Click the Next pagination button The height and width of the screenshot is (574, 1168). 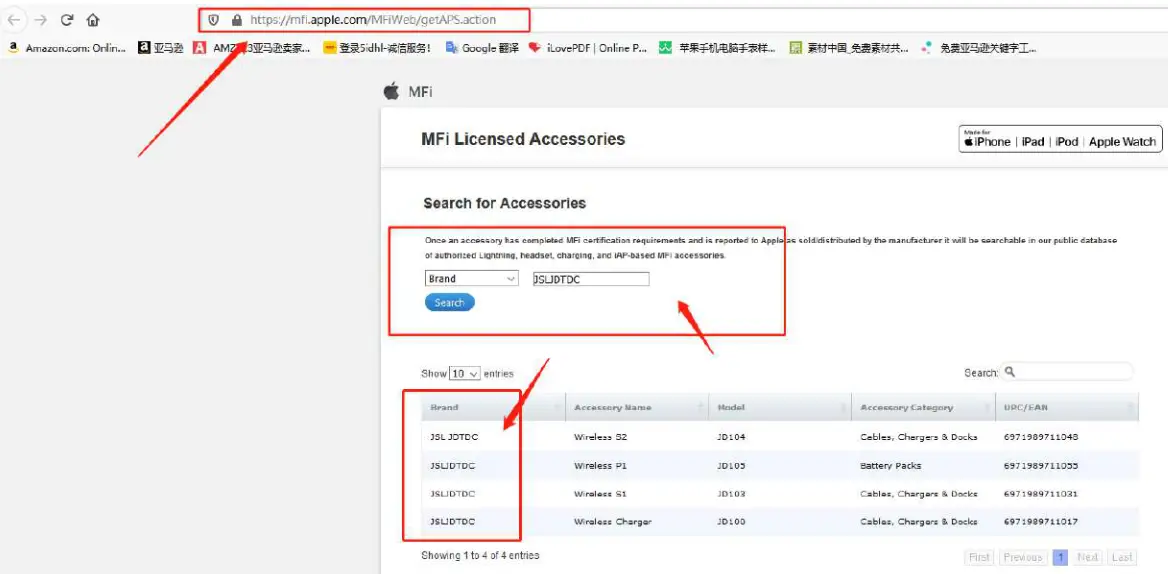[1088, 557]
